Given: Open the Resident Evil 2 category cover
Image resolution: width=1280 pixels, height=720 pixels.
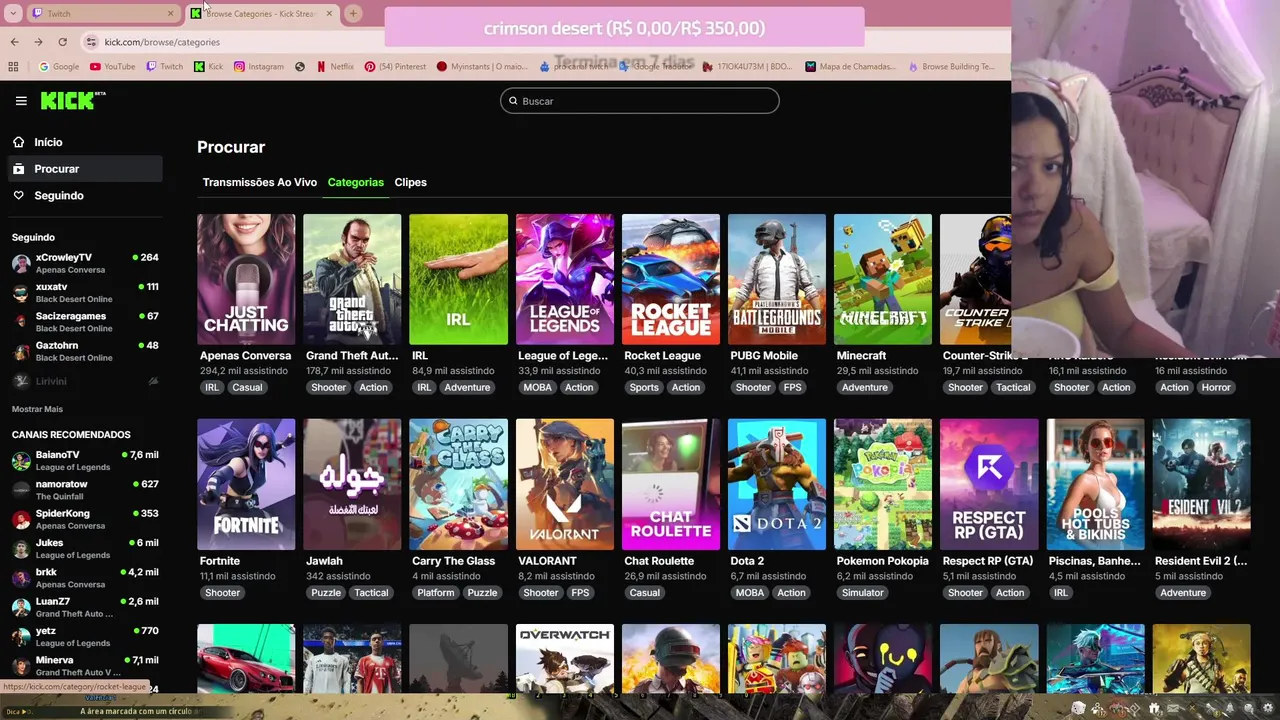Looking at the screenshot, I should point(1201,484).
